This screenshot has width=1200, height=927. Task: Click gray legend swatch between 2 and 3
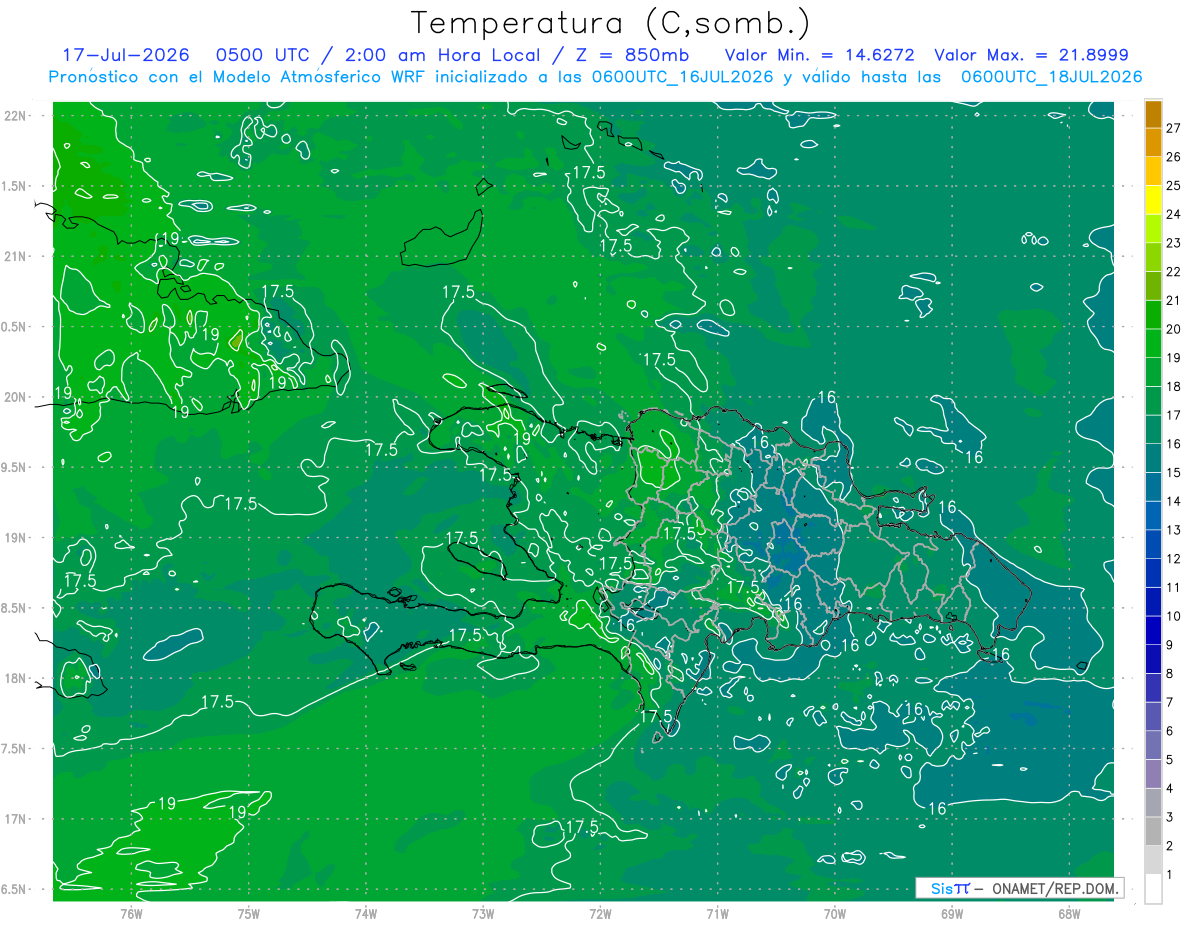click(1153, 832)
